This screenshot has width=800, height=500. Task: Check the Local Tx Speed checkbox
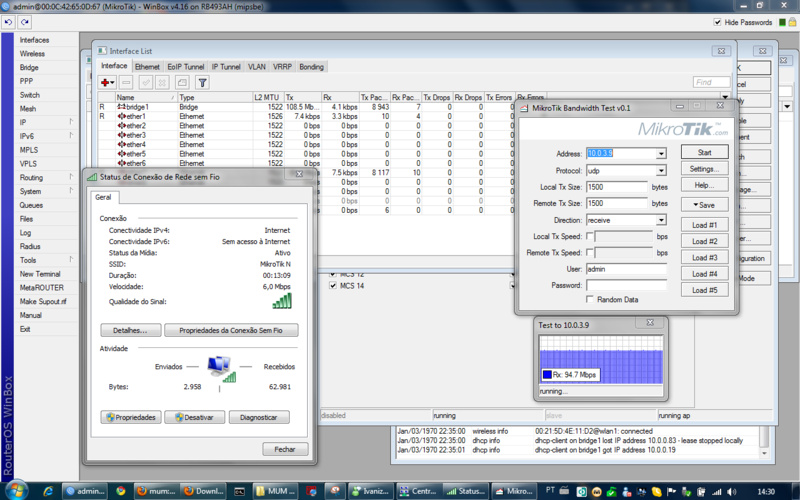point(590,237)
